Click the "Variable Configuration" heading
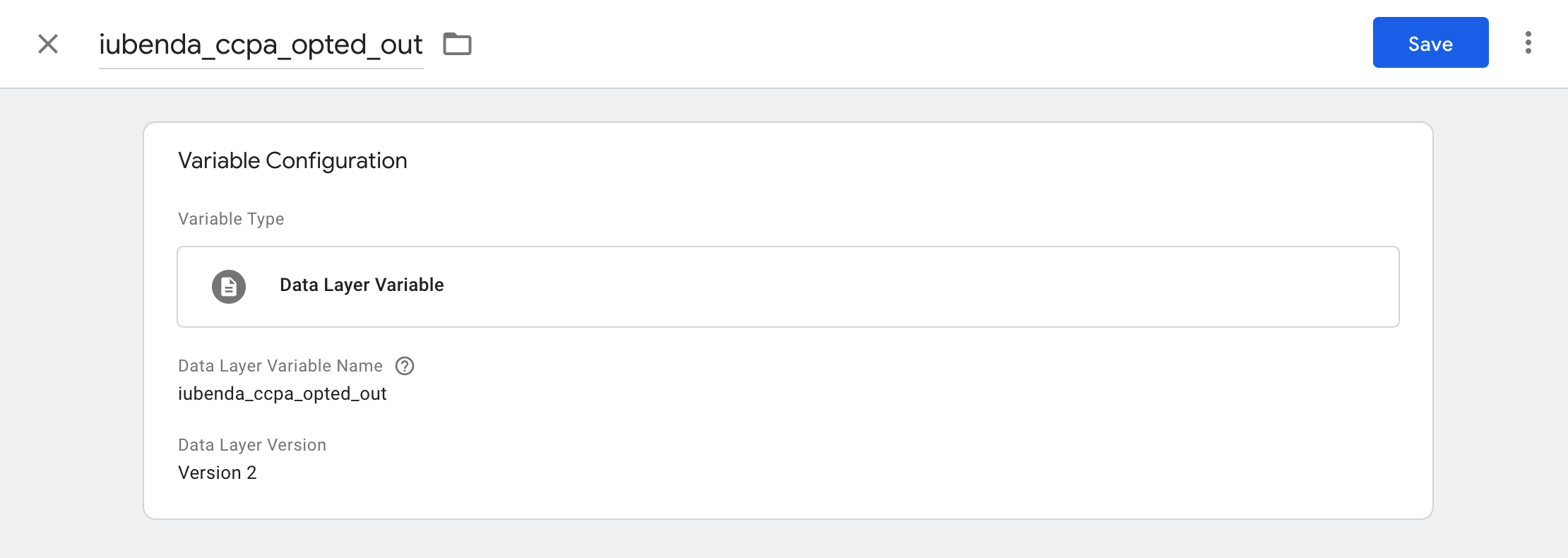1568x558 pixels. click(292, 161)
